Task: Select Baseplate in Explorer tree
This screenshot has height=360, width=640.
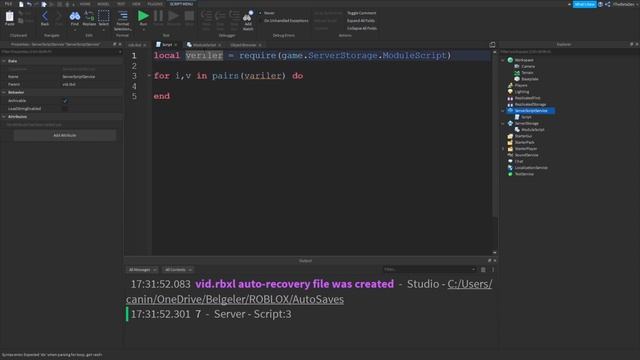Action: (529, 79)
